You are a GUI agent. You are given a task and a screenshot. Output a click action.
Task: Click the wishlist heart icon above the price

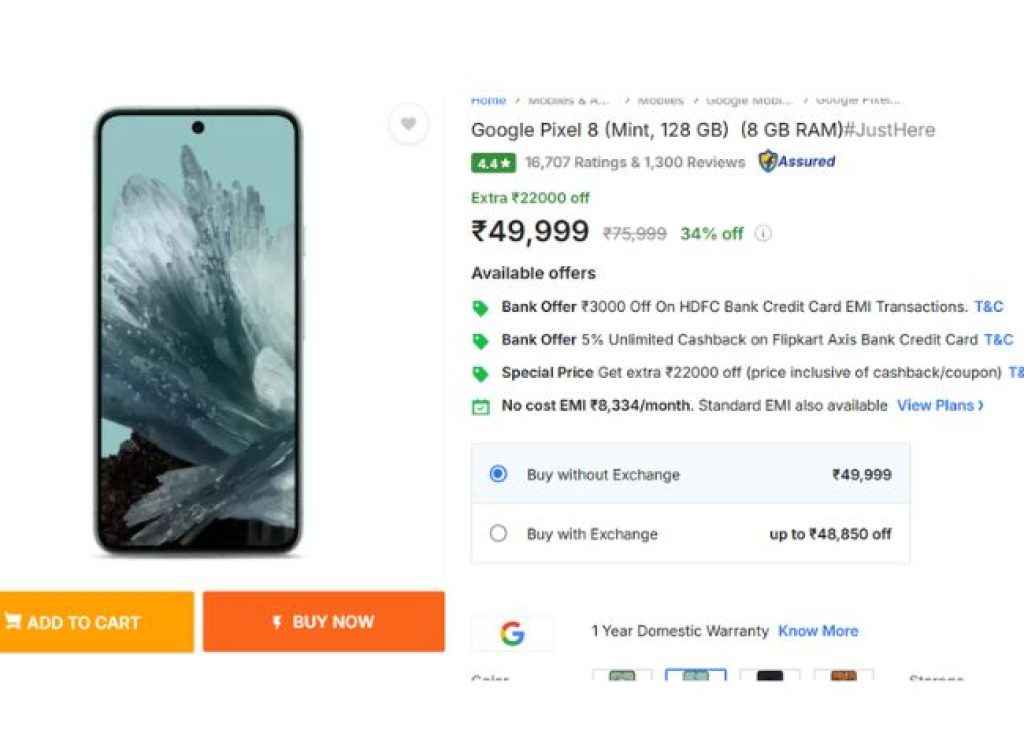coord(409,124)
